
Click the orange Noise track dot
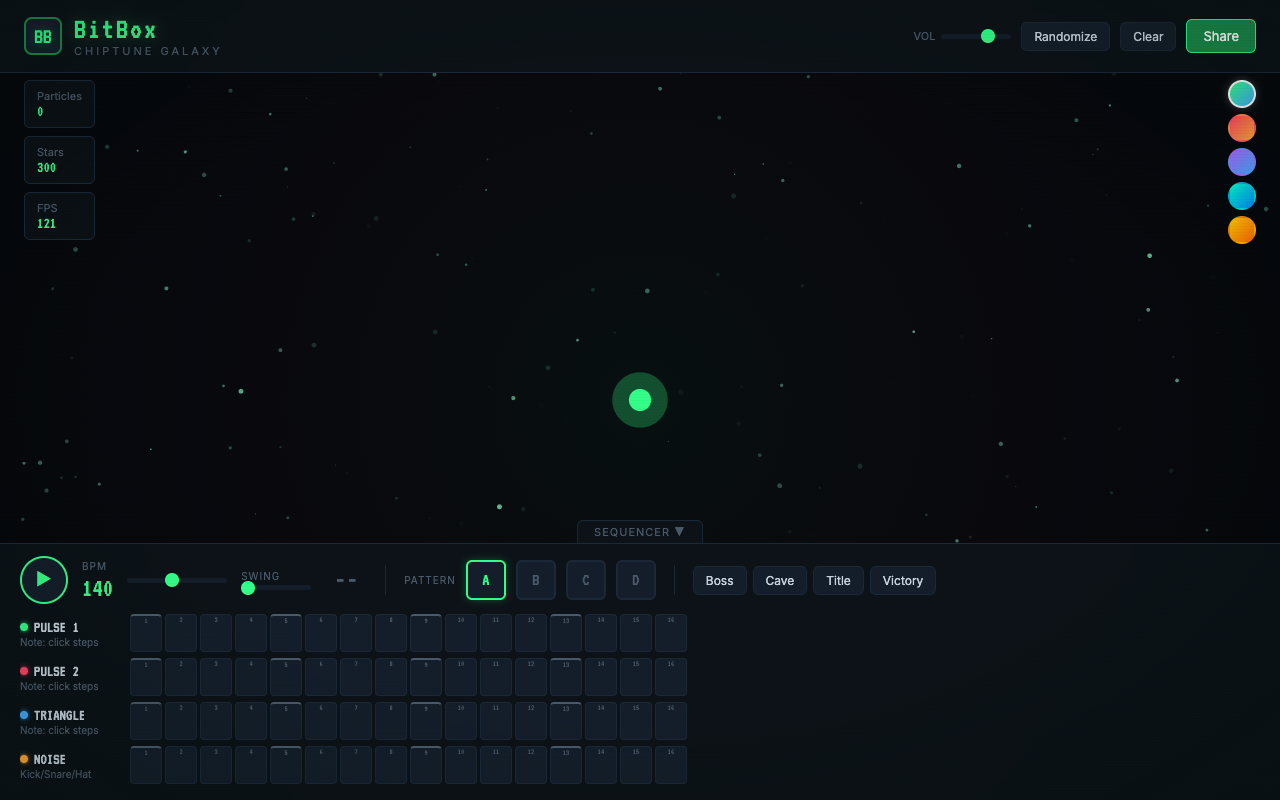(x=24, y=759)
